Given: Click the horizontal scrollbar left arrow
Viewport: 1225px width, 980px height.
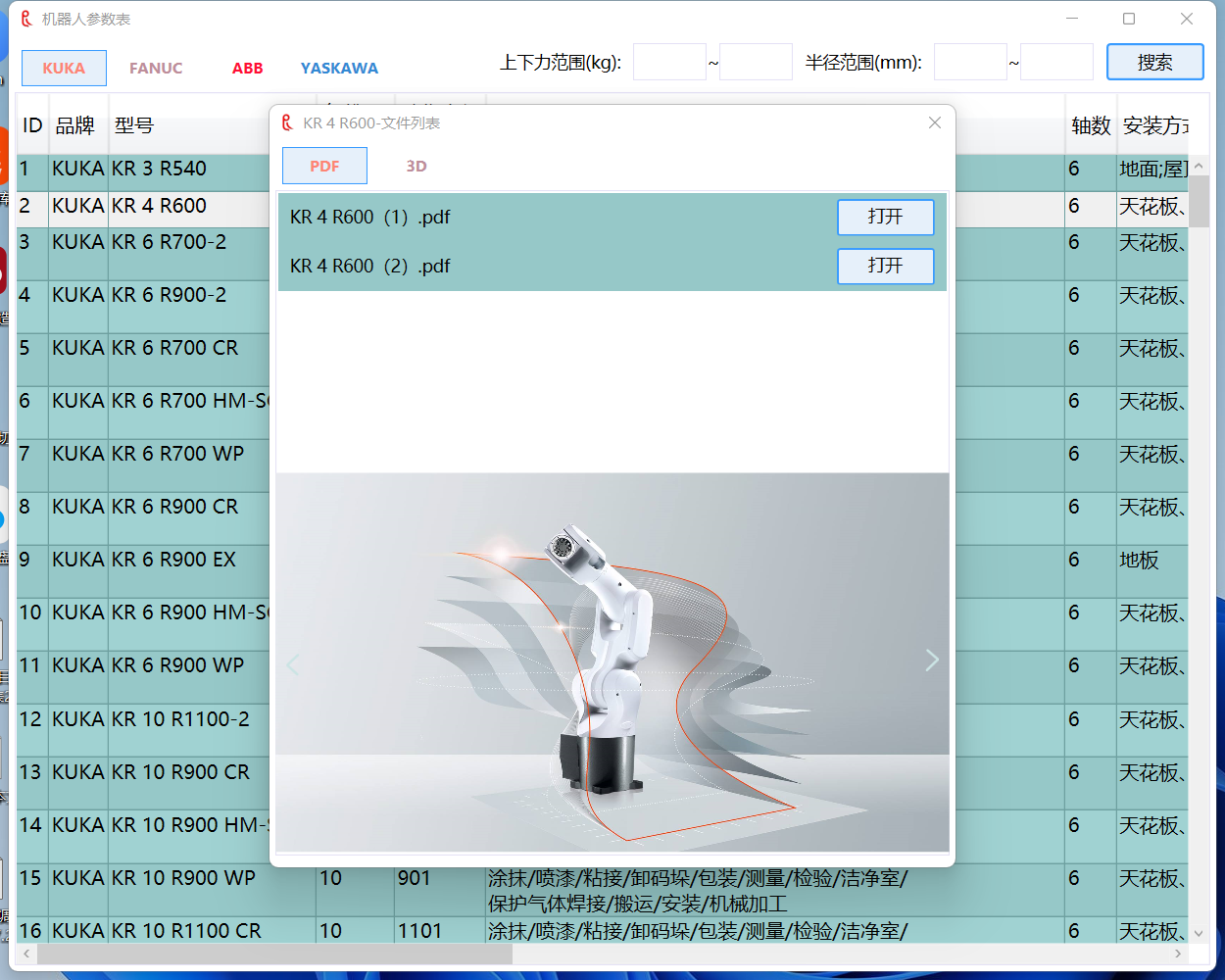Looking at the screenshot, I should click(x=26, y=954).
